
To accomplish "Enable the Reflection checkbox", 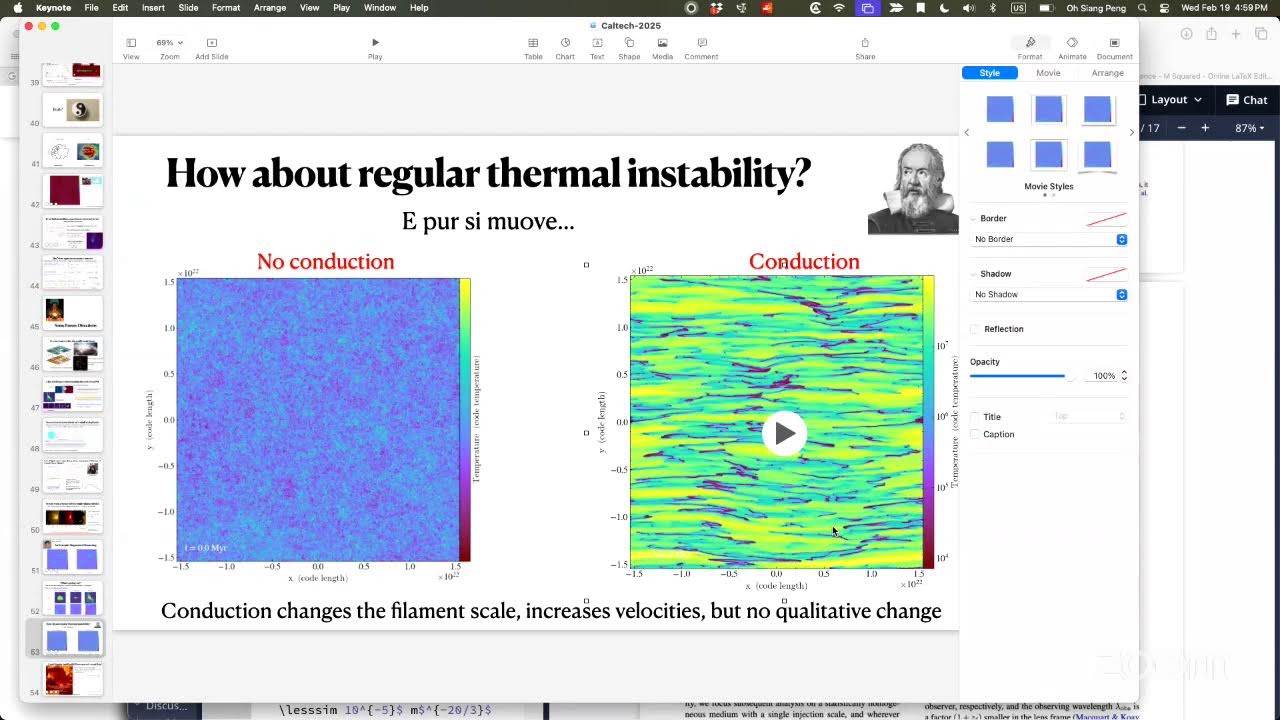I will (x=975, y=329).
